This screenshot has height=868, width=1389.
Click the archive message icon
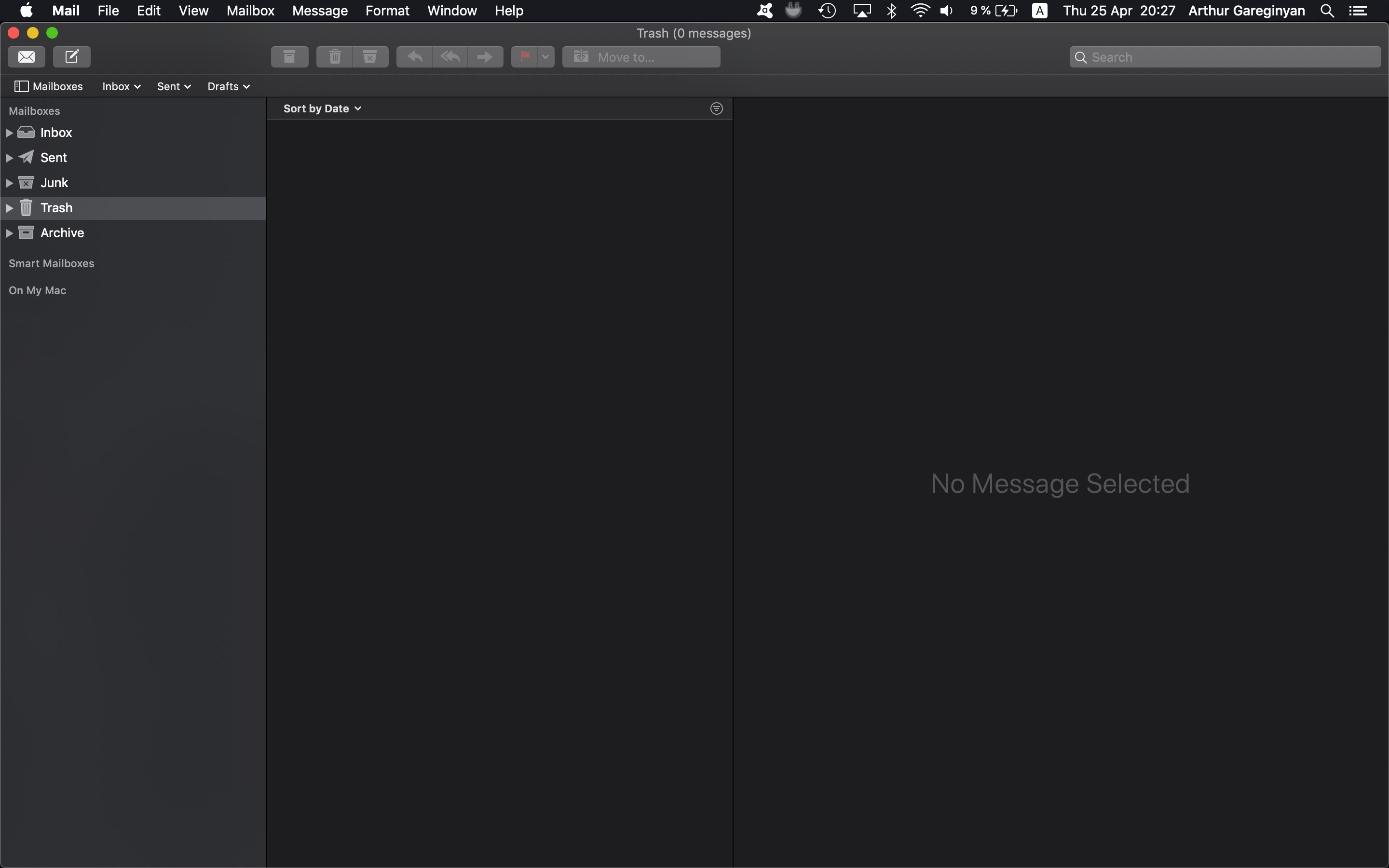point(289,57)
